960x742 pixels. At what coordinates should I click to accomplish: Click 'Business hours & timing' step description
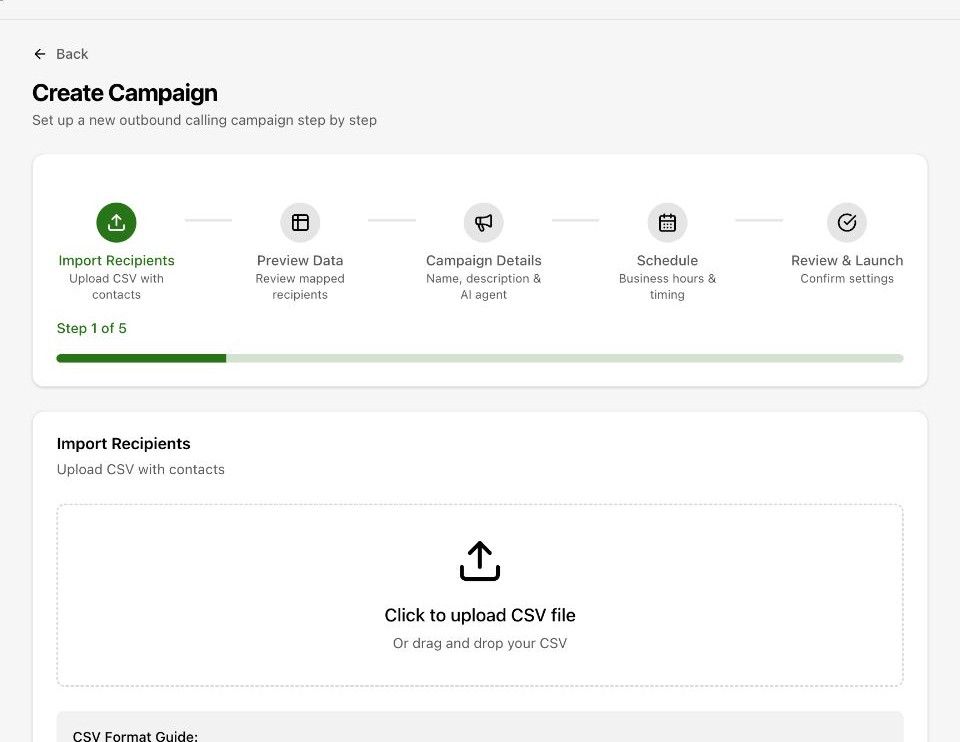pos(667,287)
